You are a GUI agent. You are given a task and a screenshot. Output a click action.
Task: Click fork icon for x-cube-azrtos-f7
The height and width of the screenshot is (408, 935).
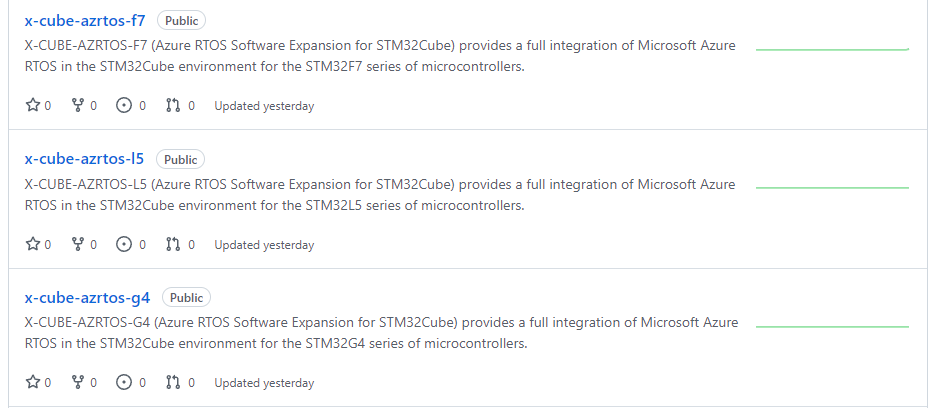[x=78, y=105]
